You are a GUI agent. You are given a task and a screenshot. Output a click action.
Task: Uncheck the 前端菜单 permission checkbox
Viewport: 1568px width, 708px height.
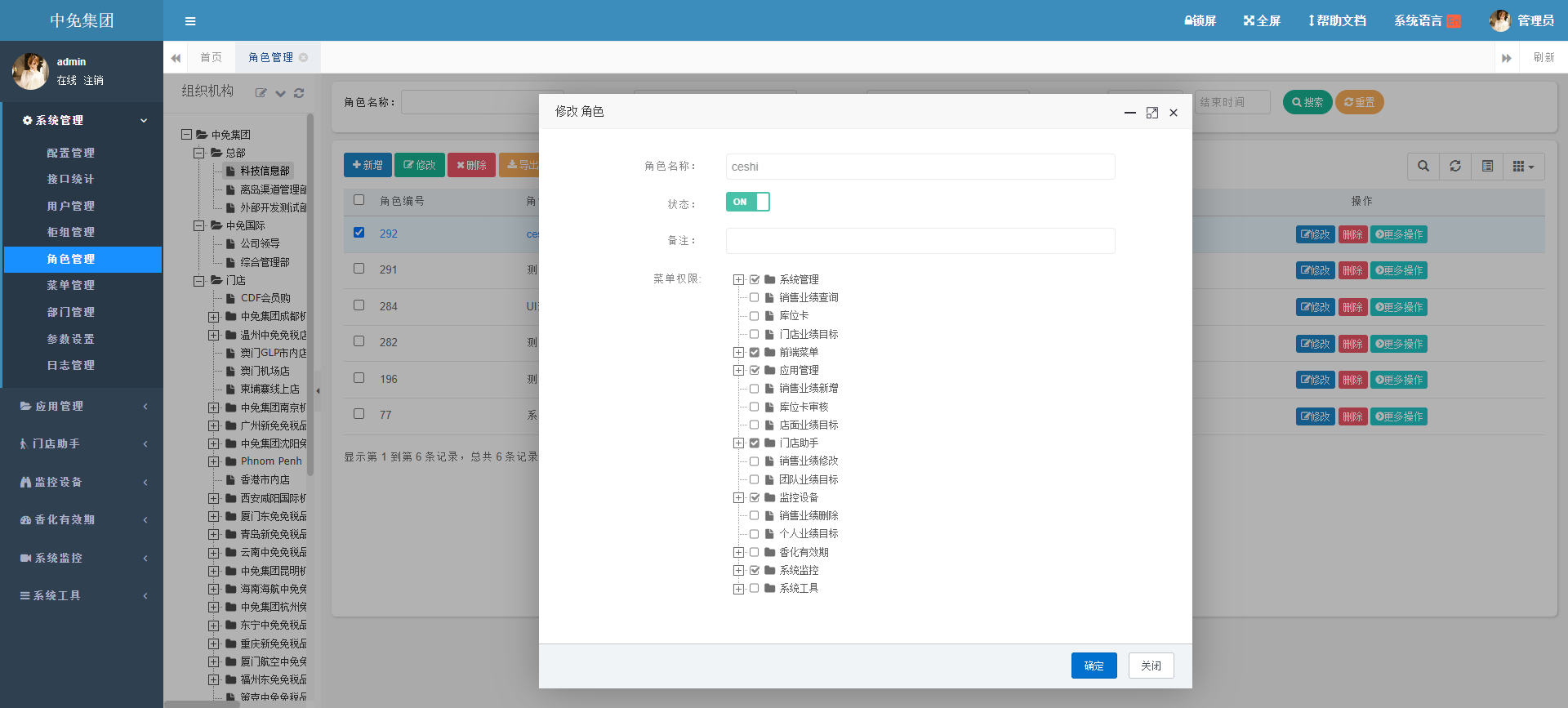(755, 353)
